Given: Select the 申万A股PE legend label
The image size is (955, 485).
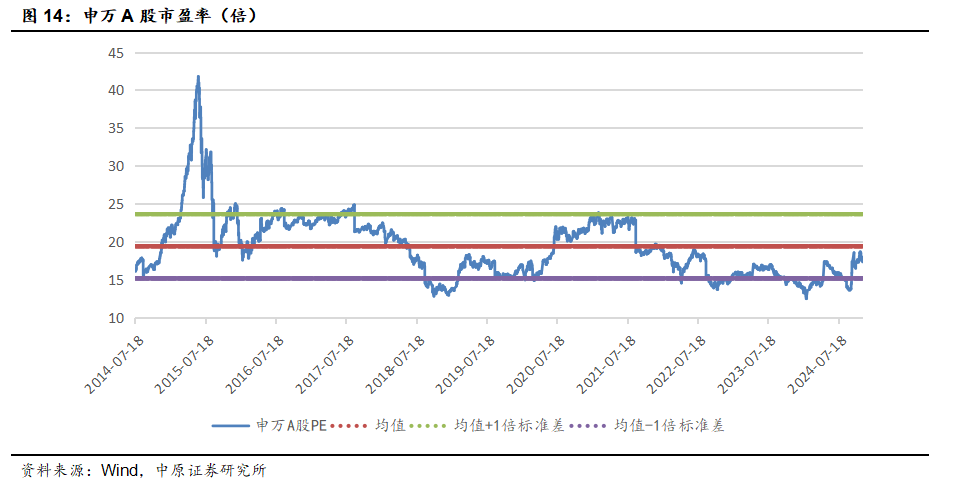Looking at the screenshot, I should pyautogui.click(x=292, y=425).
